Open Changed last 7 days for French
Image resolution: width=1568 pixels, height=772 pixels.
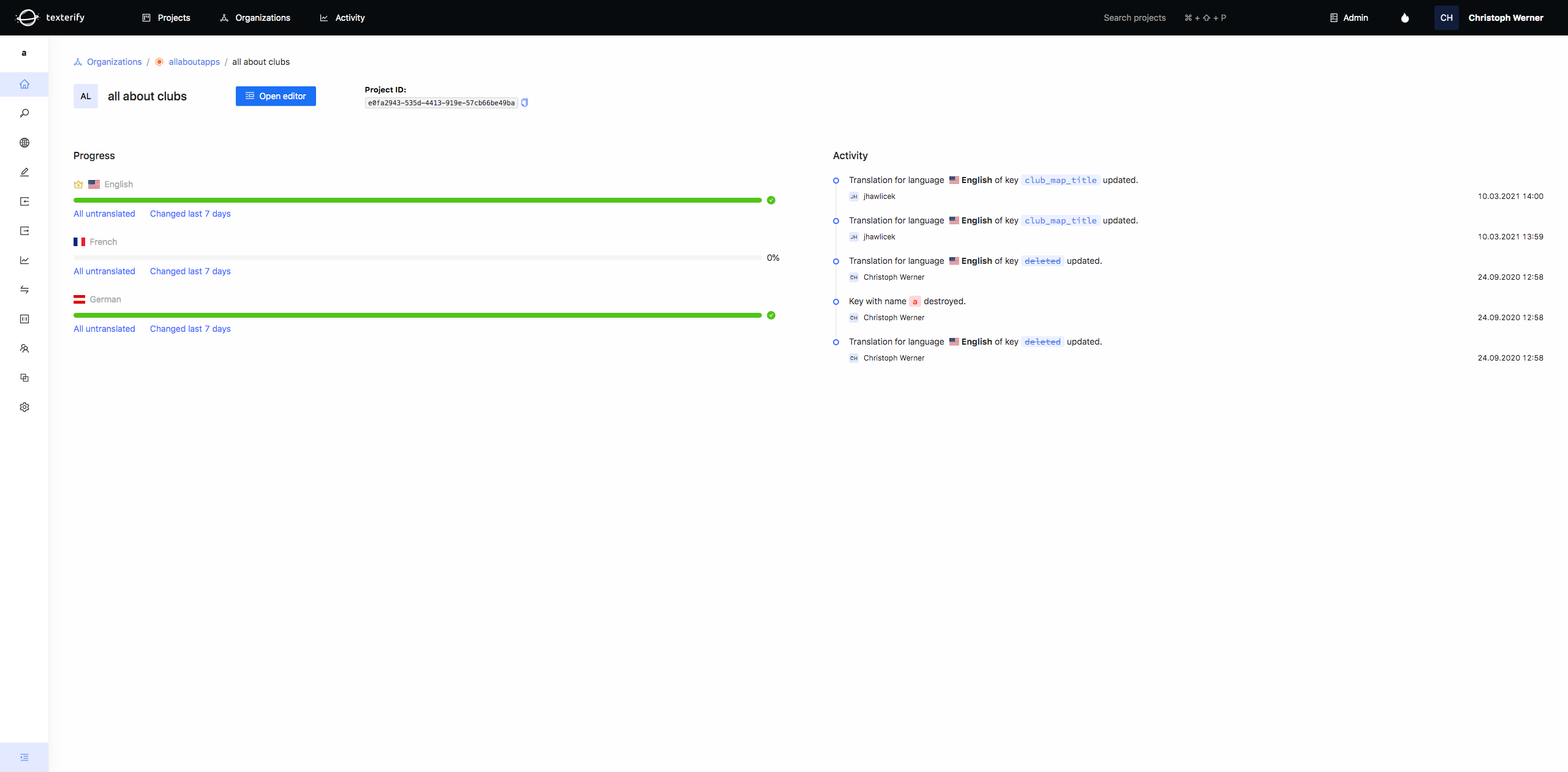pos(190,271)
